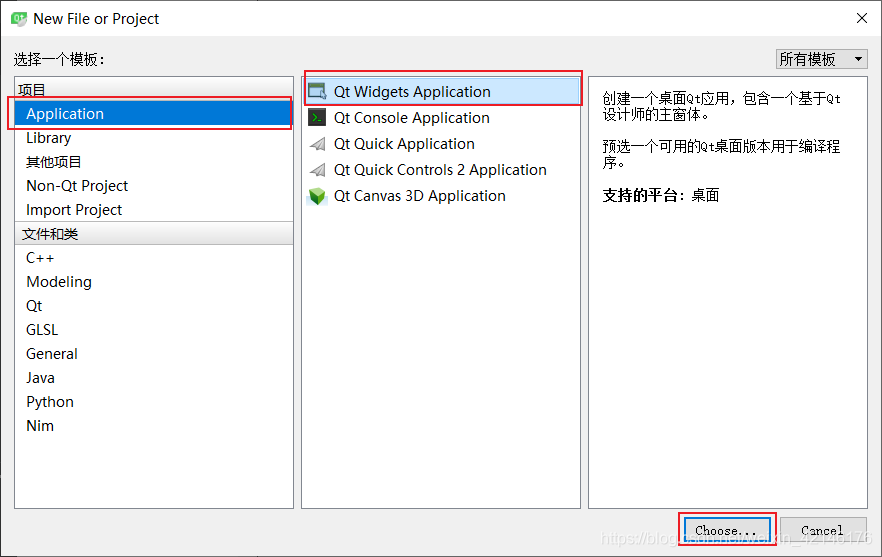Click the Qt Console Application terminal icon
The image size is (882, 557).
317,118
